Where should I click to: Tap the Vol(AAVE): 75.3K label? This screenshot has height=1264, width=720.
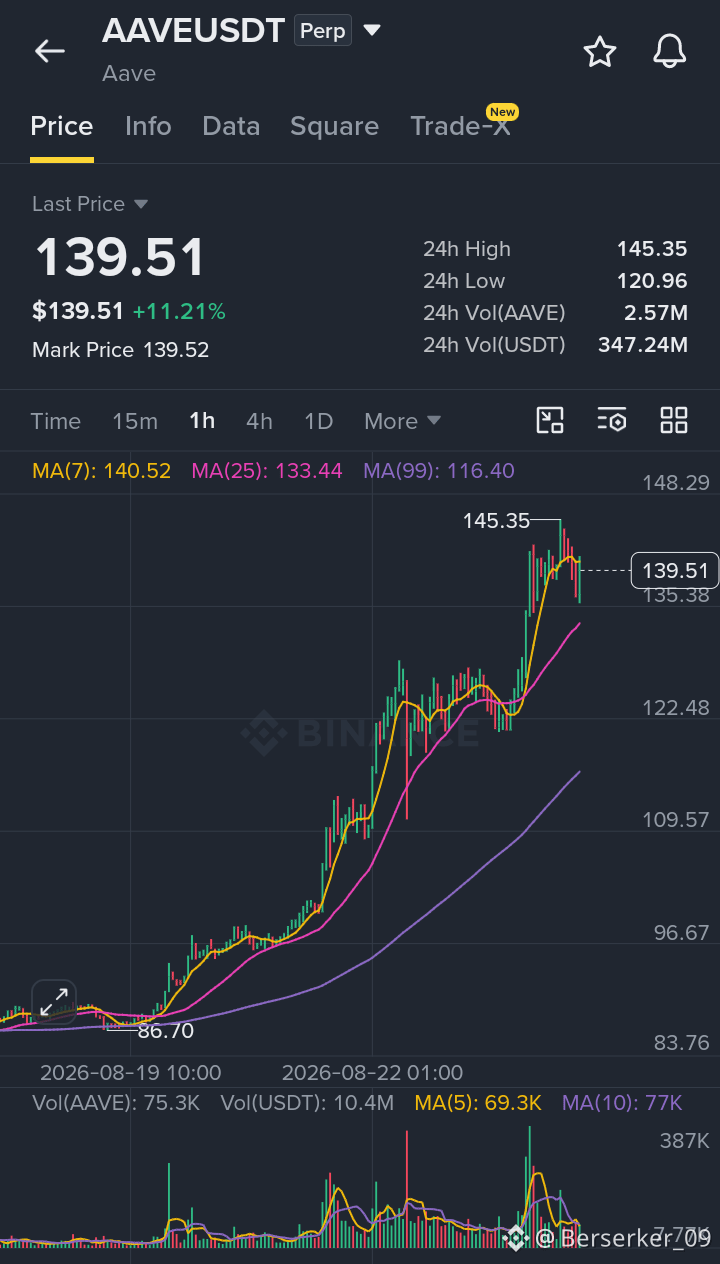116,1103
